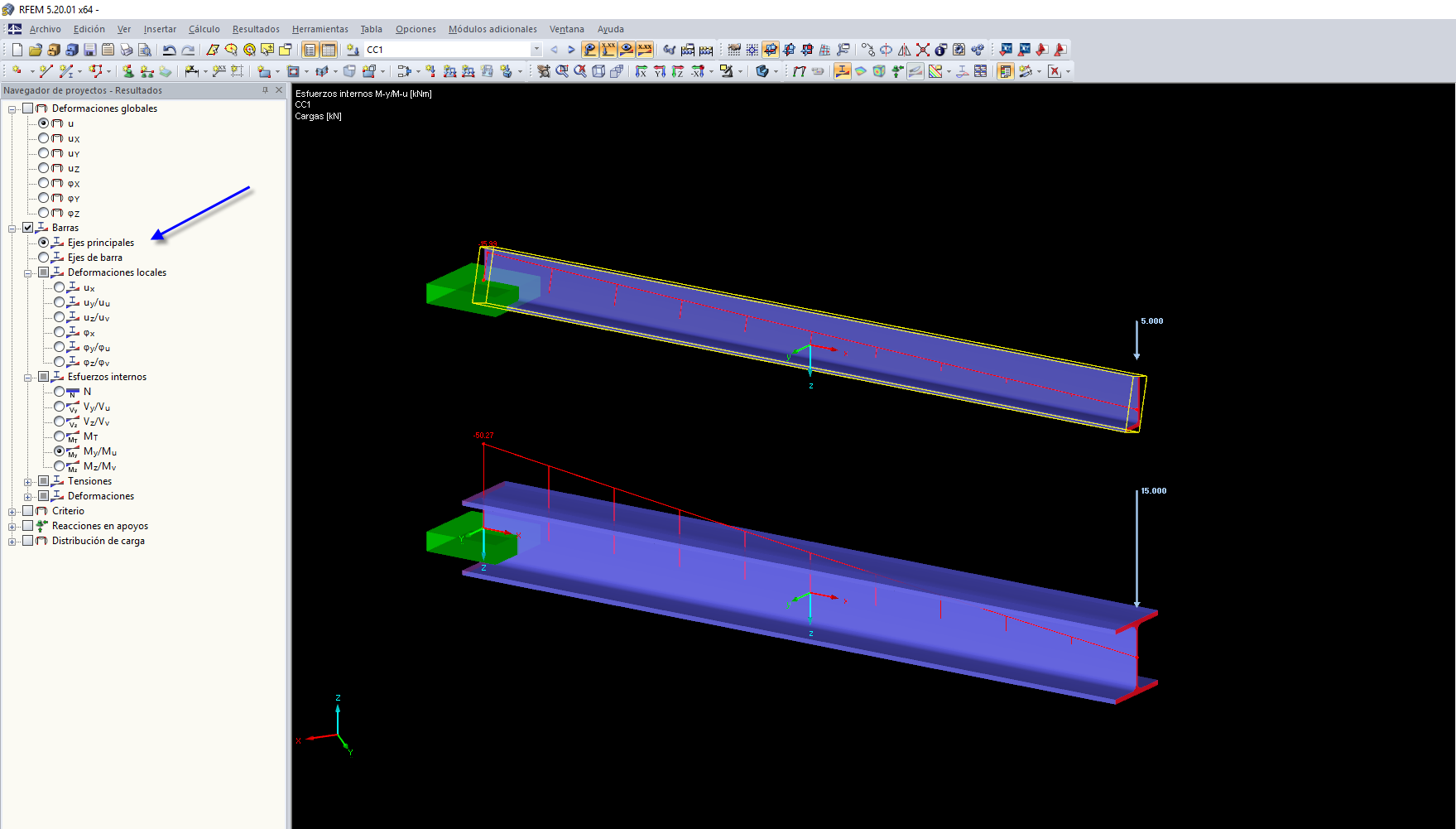
Task: Select the Mz/Mv tree item label
Action: [x=99, y=466]
